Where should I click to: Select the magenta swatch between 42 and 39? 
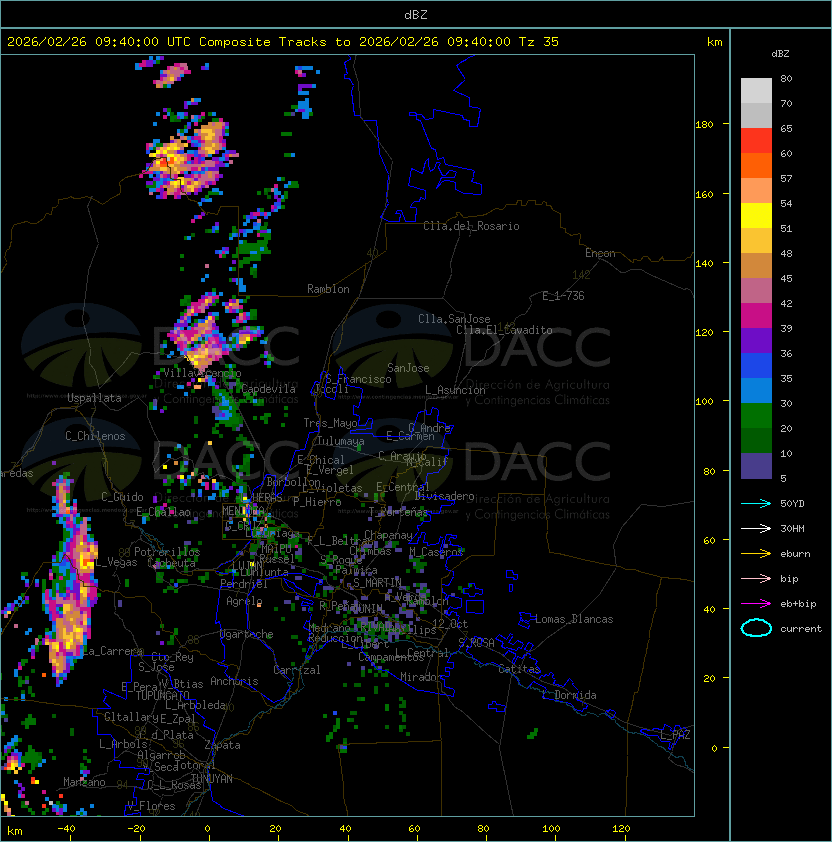pos(756,316)
